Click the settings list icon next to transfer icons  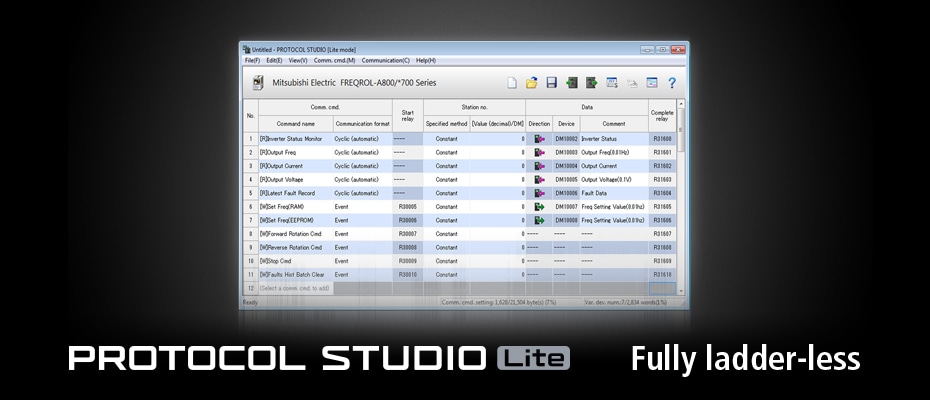point(612,83)
